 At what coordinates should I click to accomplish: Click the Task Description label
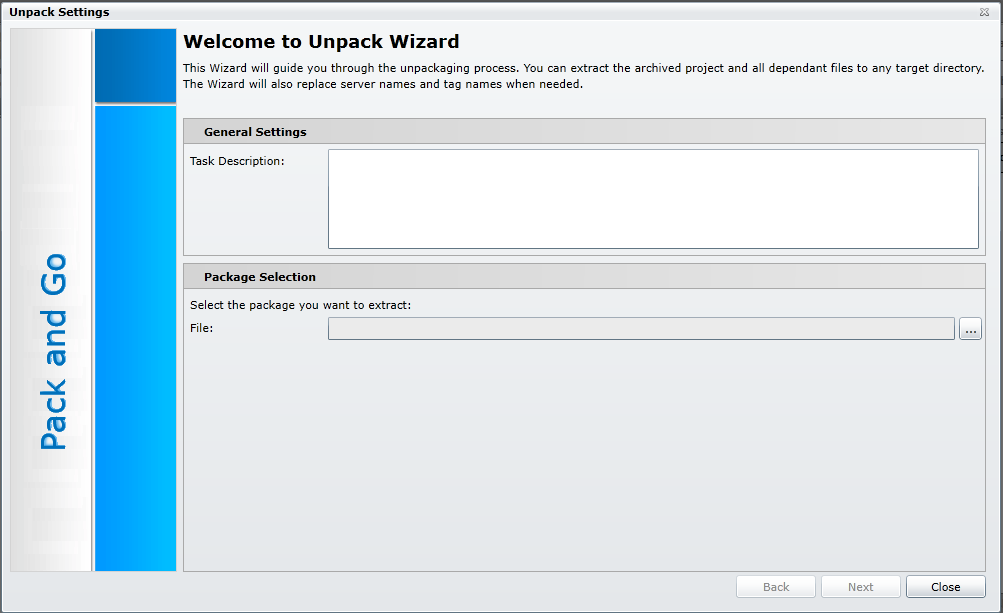click(237, 161)
